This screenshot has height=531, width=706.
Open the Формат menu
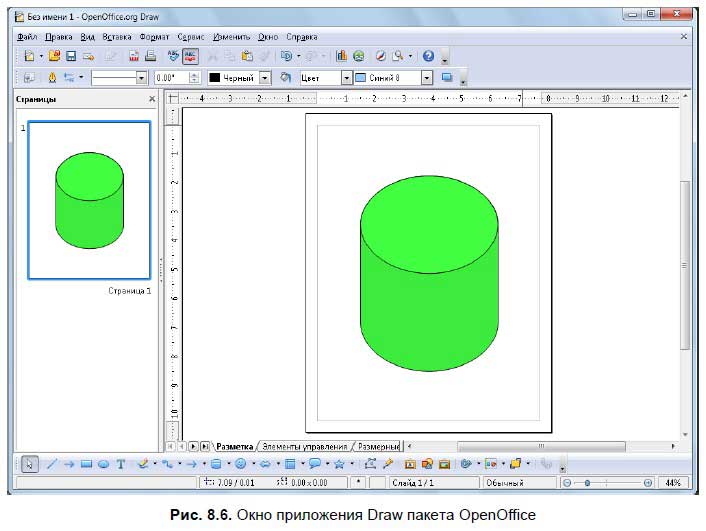click(154, 36)
